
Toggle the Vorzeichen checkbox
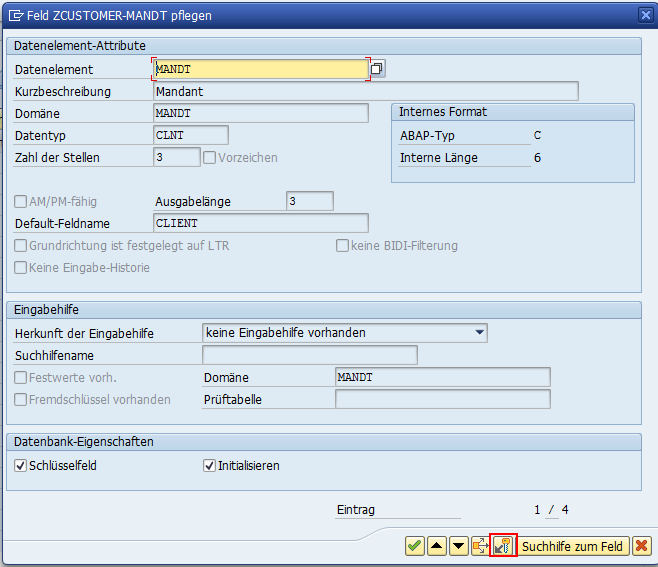click(209, 158)
